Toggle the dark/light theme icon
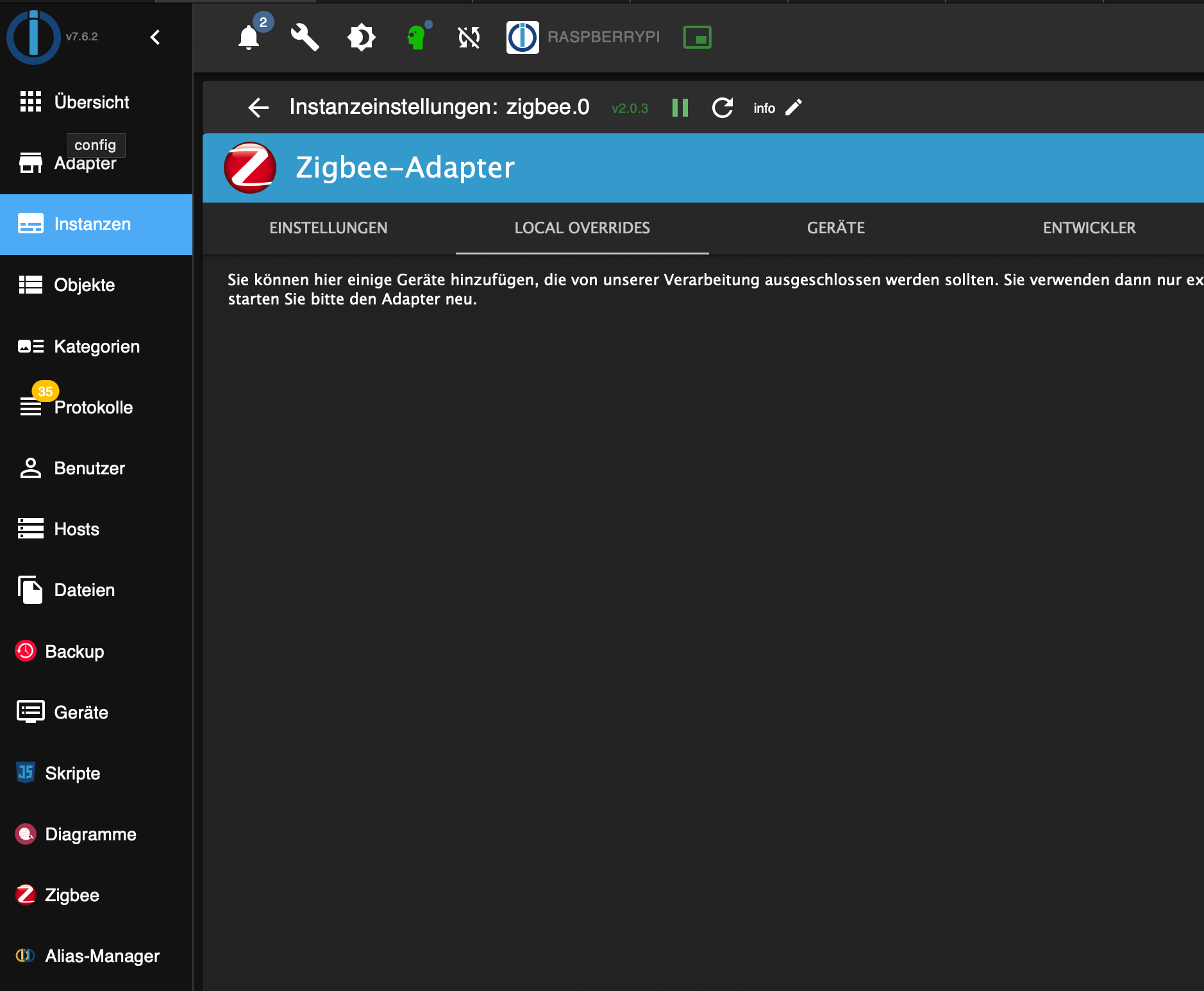1204x991 pixels. [361, 37]
